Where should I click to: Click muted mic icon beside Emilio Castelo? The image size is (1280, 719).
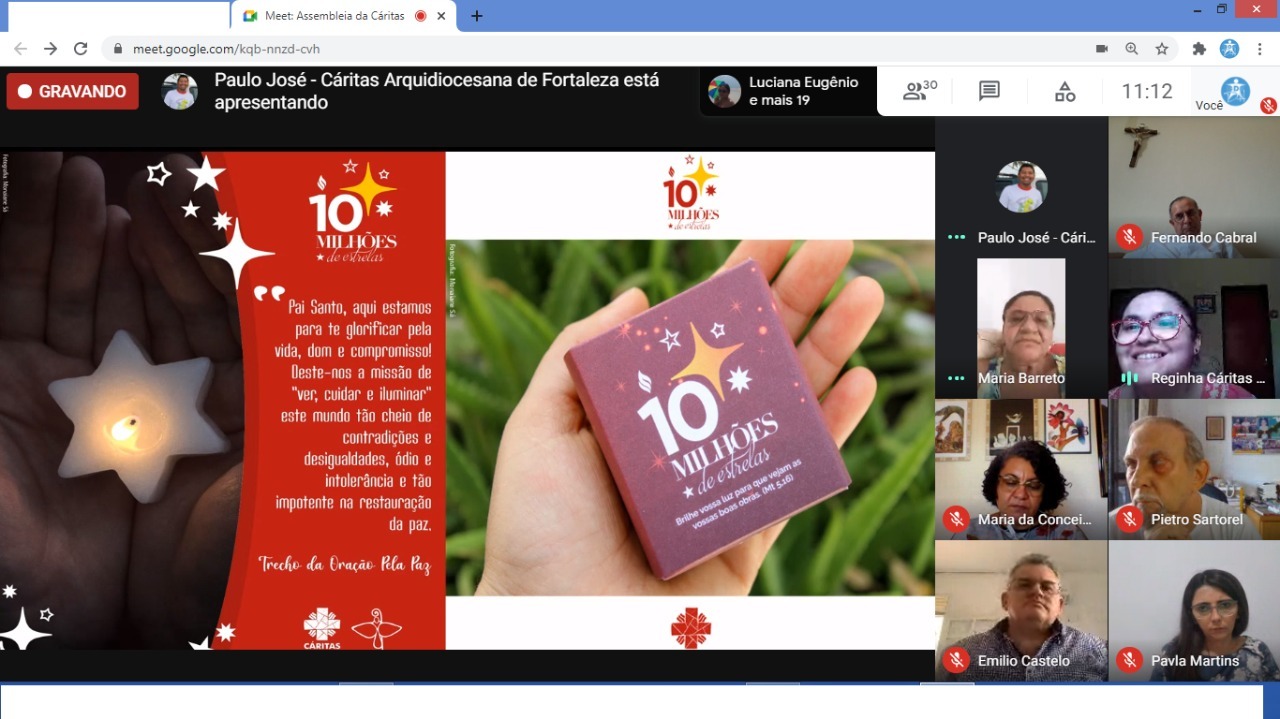coord(956,660)
